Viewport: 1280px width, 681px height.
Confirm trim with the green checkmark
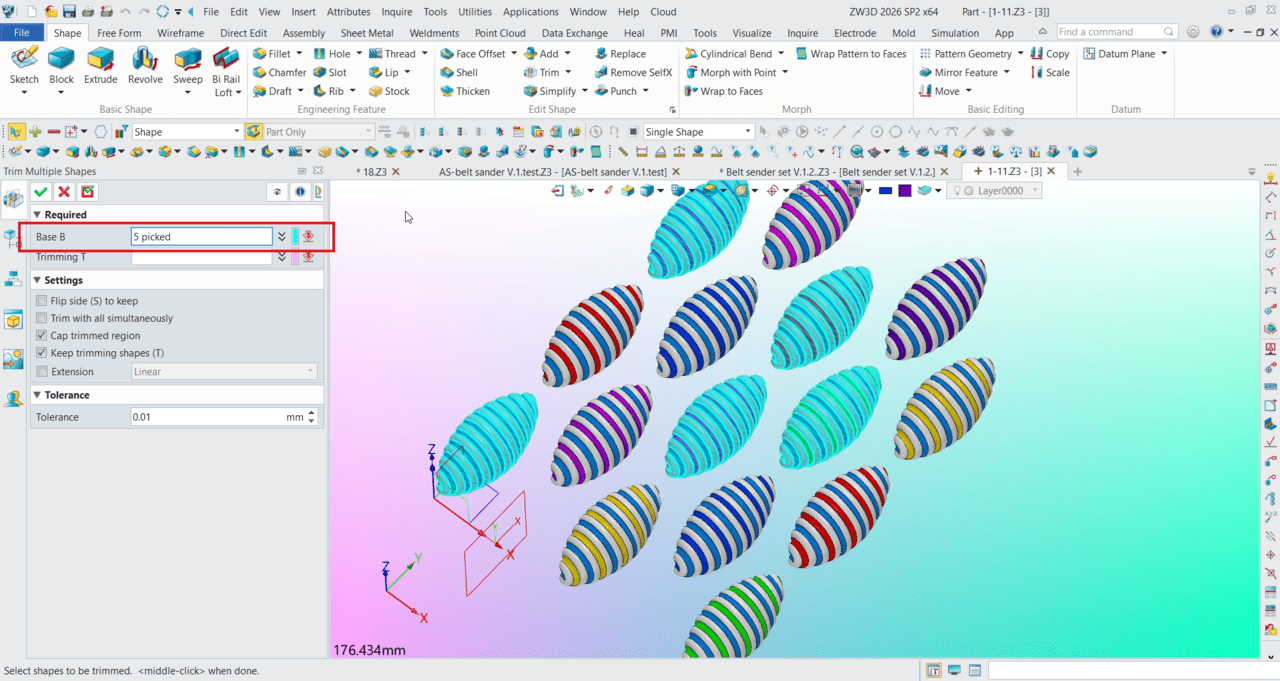[41, 191]
